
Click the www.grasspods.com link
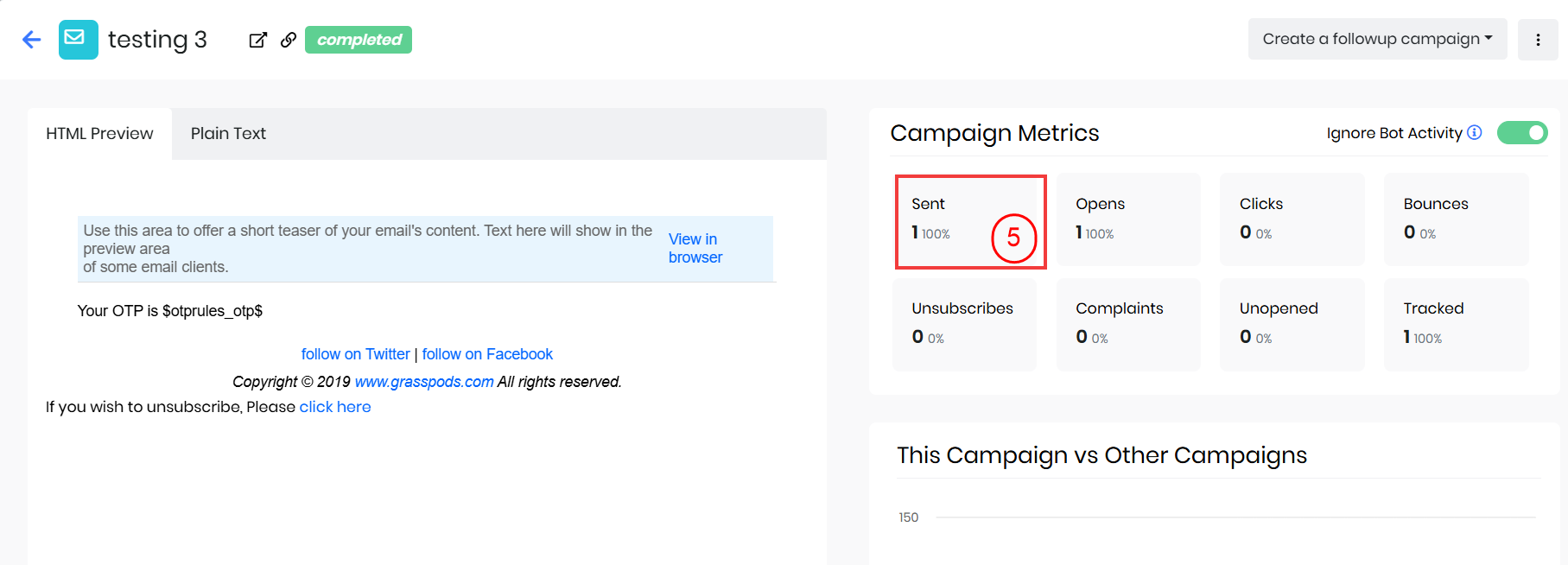point(424,382)
